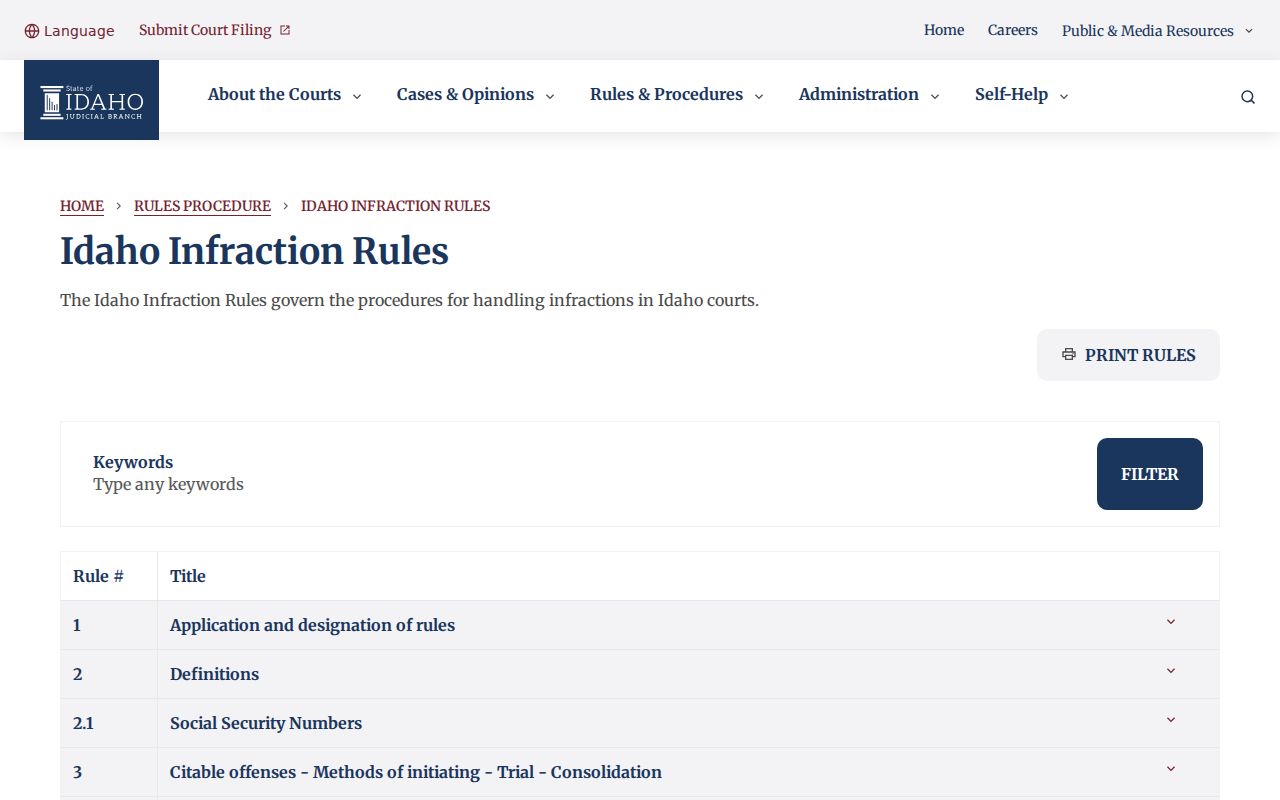
Task: Click the Idaho Judicial Branch logo
Action: 91,100
